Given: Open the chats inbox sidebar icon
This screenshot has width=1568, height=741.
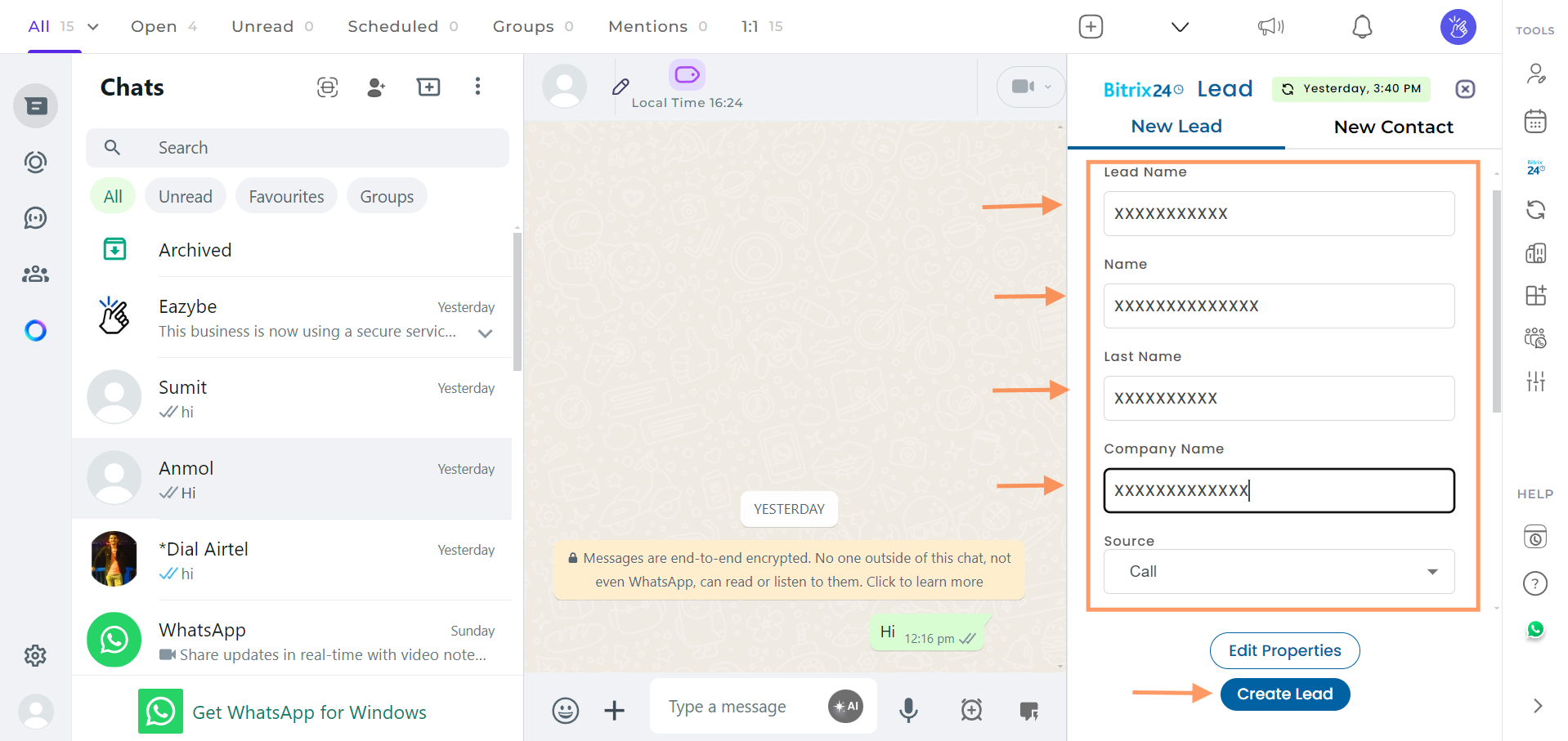Looking at the screenshot, I should tap(35, 106).
